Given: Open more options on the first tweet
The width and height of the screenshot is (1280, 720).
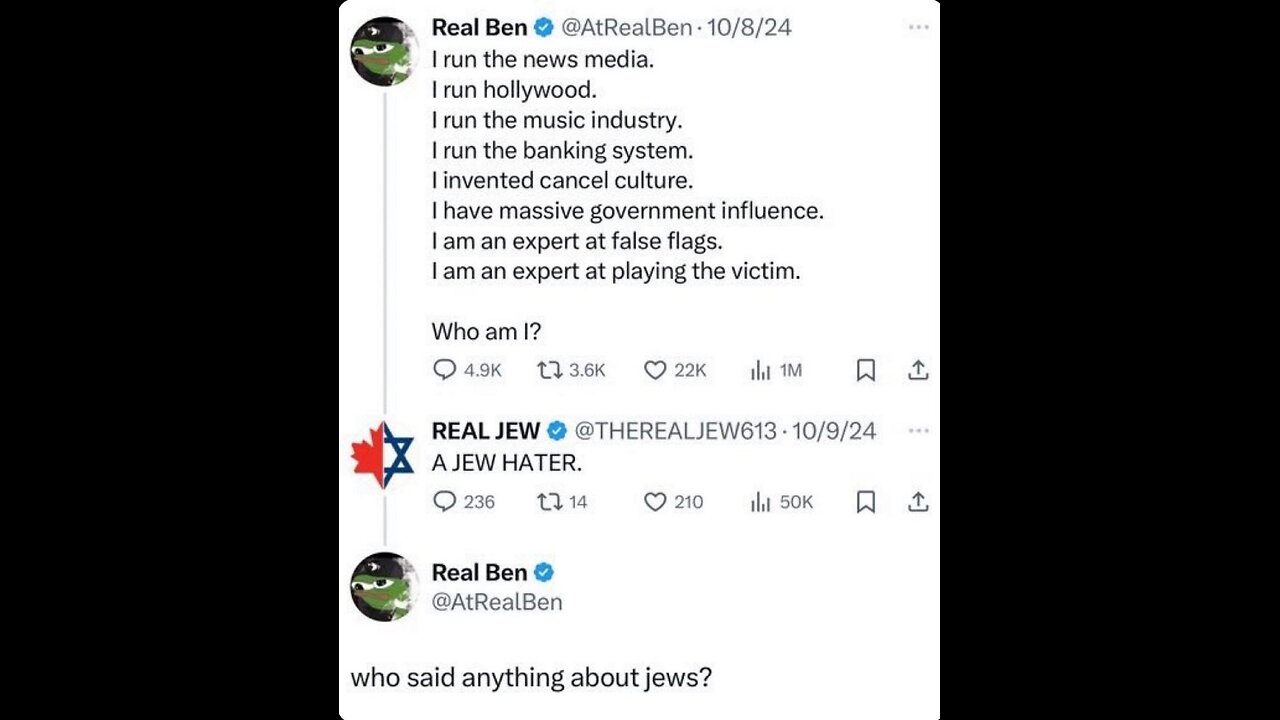Looking at the screenshot, I should click(918, 28).
